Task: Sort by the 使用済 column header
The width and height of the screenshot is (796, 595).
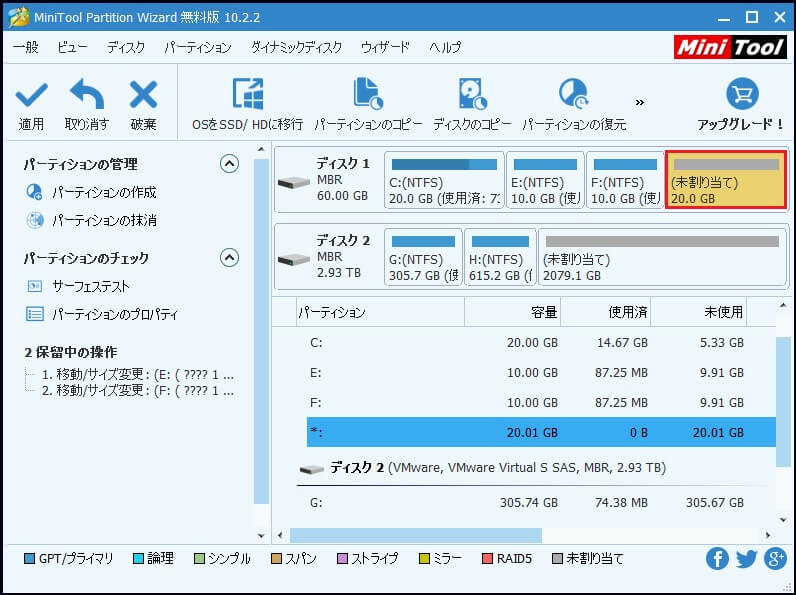Action: tap(606, 312)
